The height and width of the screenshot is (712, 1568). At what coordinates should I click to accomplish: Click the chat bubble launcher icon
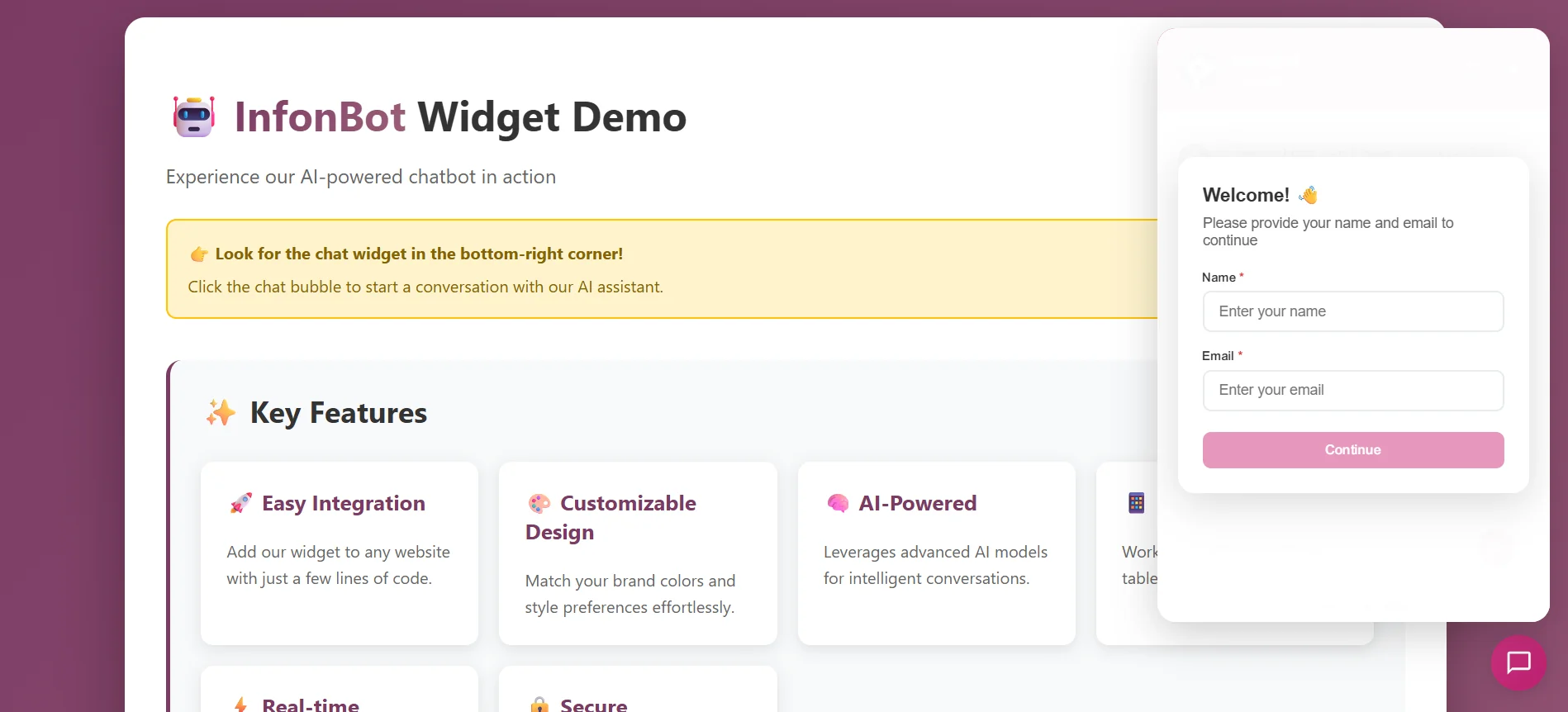1518,662
